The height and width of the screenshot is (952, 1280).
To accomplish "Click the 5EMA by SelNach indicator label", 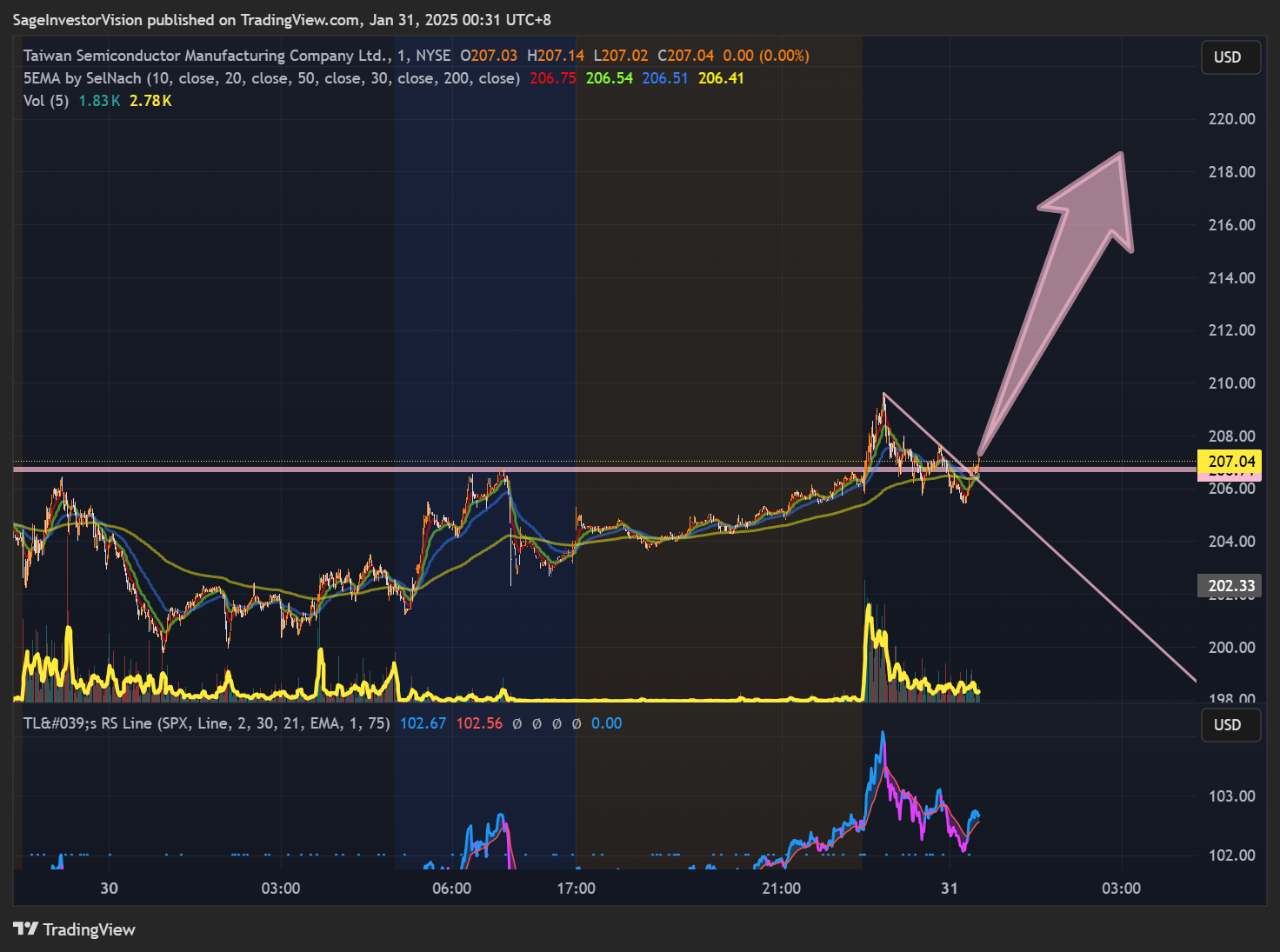I will pyautogui.click(x=271, y=78).
